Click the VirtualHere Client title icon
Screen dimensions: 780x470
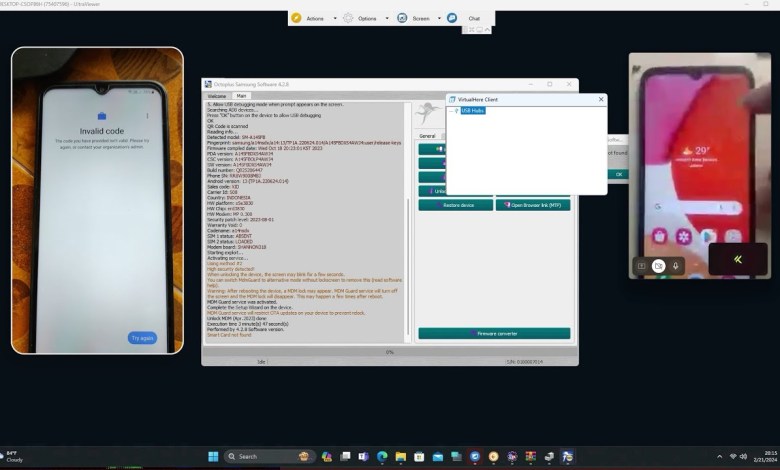click(452, 99)
